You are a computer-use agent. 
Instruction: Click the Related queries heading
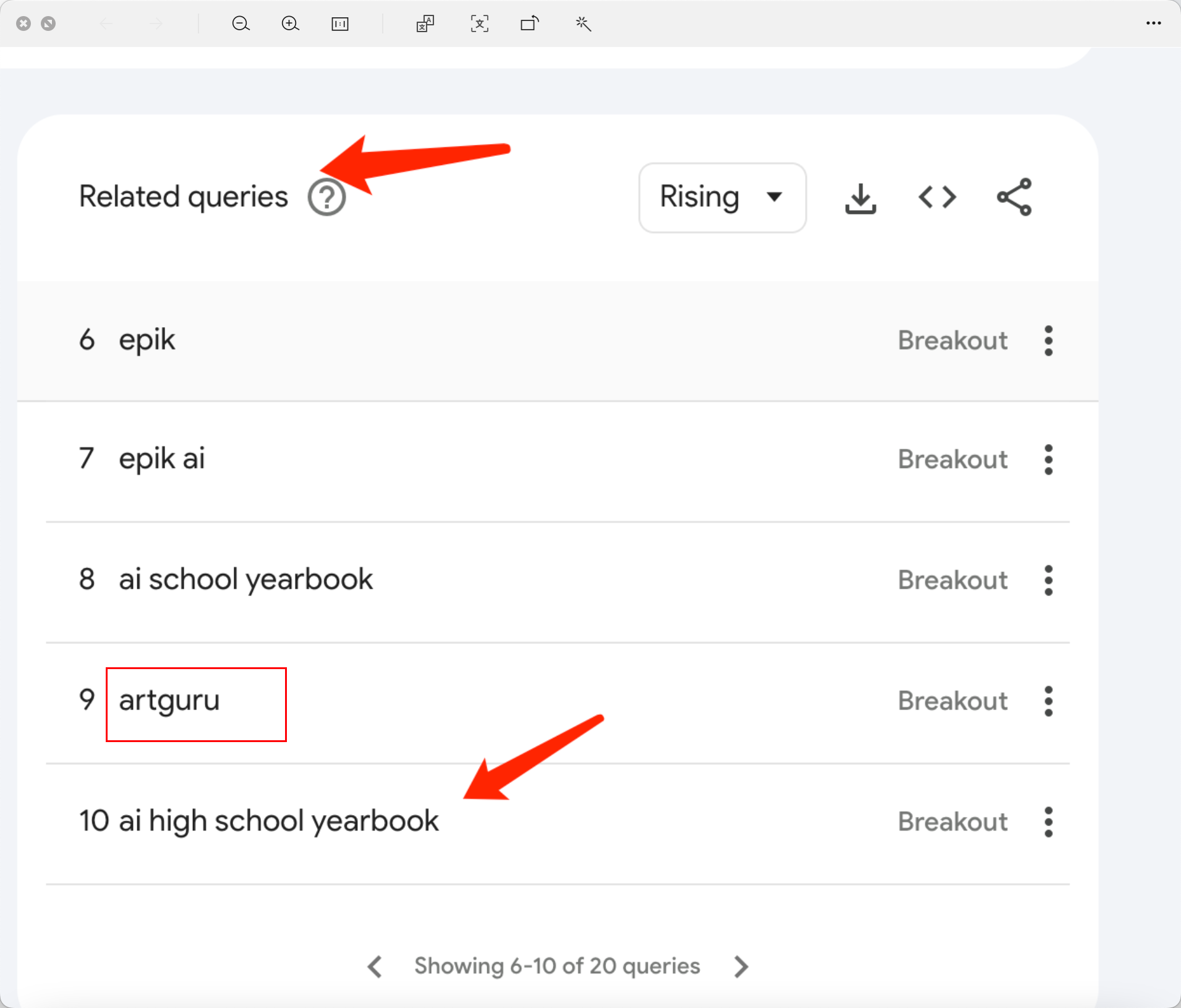pyautogui.click(x=184, y=197)
